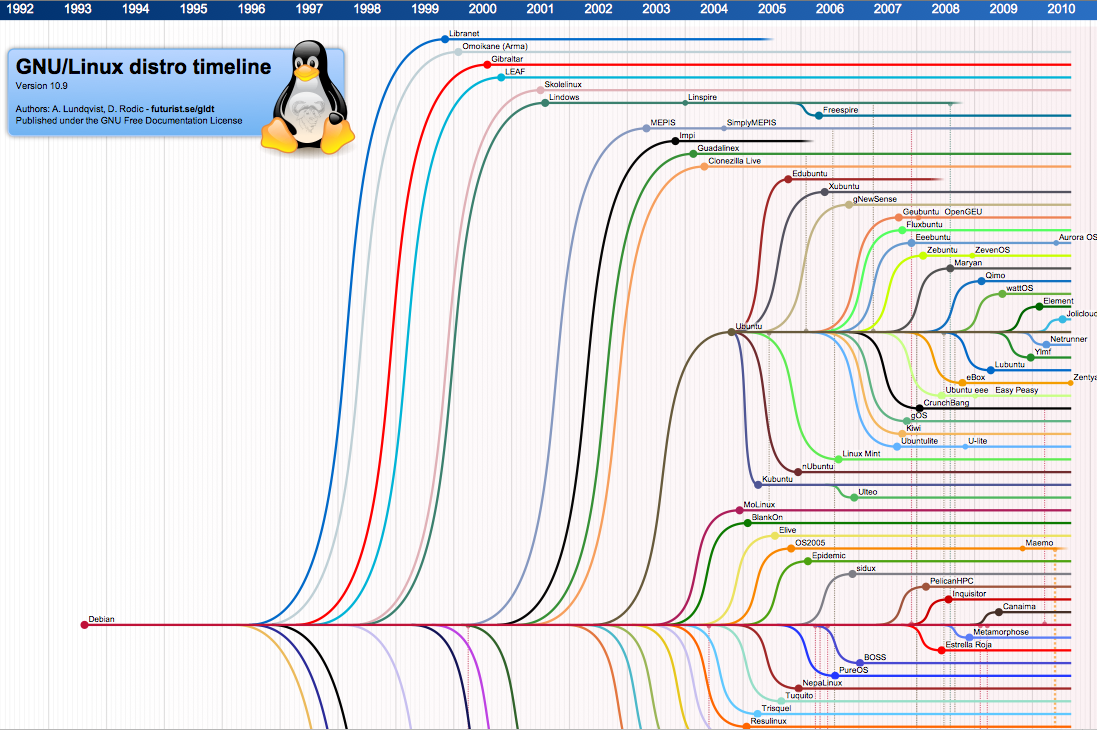Click the Impi black node
This screenshot has width=1097, height=730.
pyautogui.click(x=675, y=141)
